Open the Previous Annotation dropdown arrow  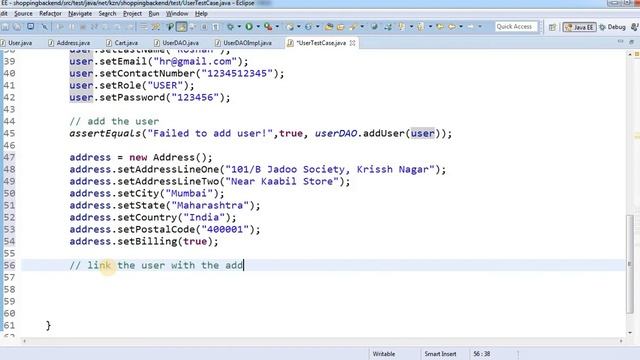click(x=430, y=27)
